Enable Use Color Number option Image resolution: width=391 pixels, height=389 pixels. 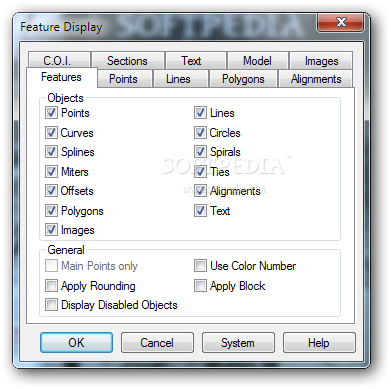[200, 266]
